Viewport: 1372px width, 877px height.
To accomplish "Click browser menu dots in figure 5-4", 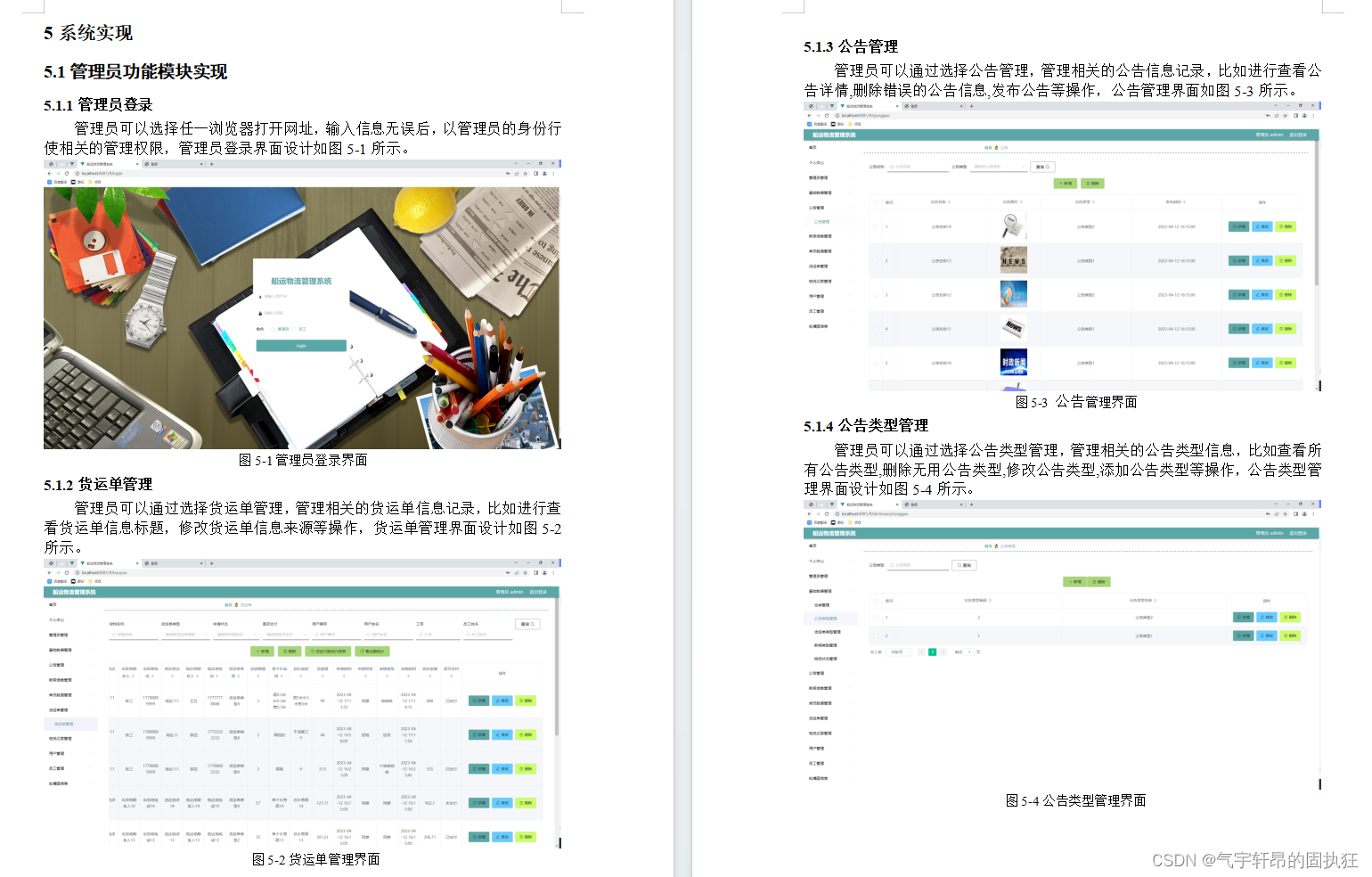I will click(x=1313, y=514).
